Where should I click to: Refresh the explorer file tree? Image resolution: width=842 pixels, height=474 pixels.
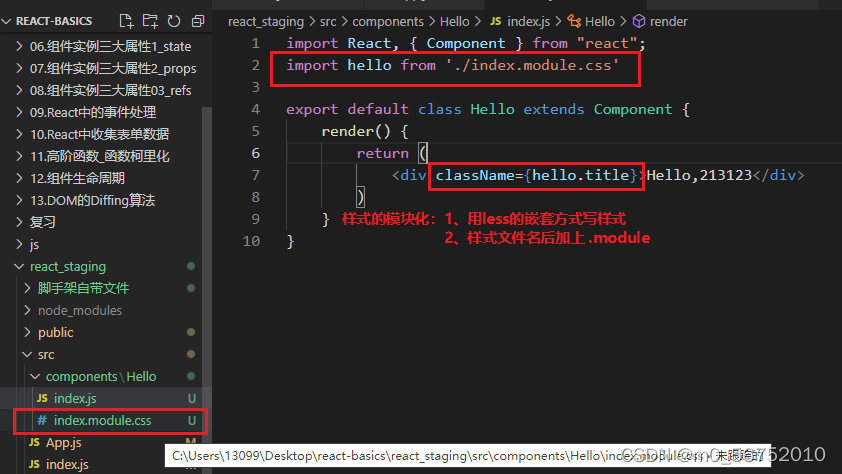(x=174, y=21)
